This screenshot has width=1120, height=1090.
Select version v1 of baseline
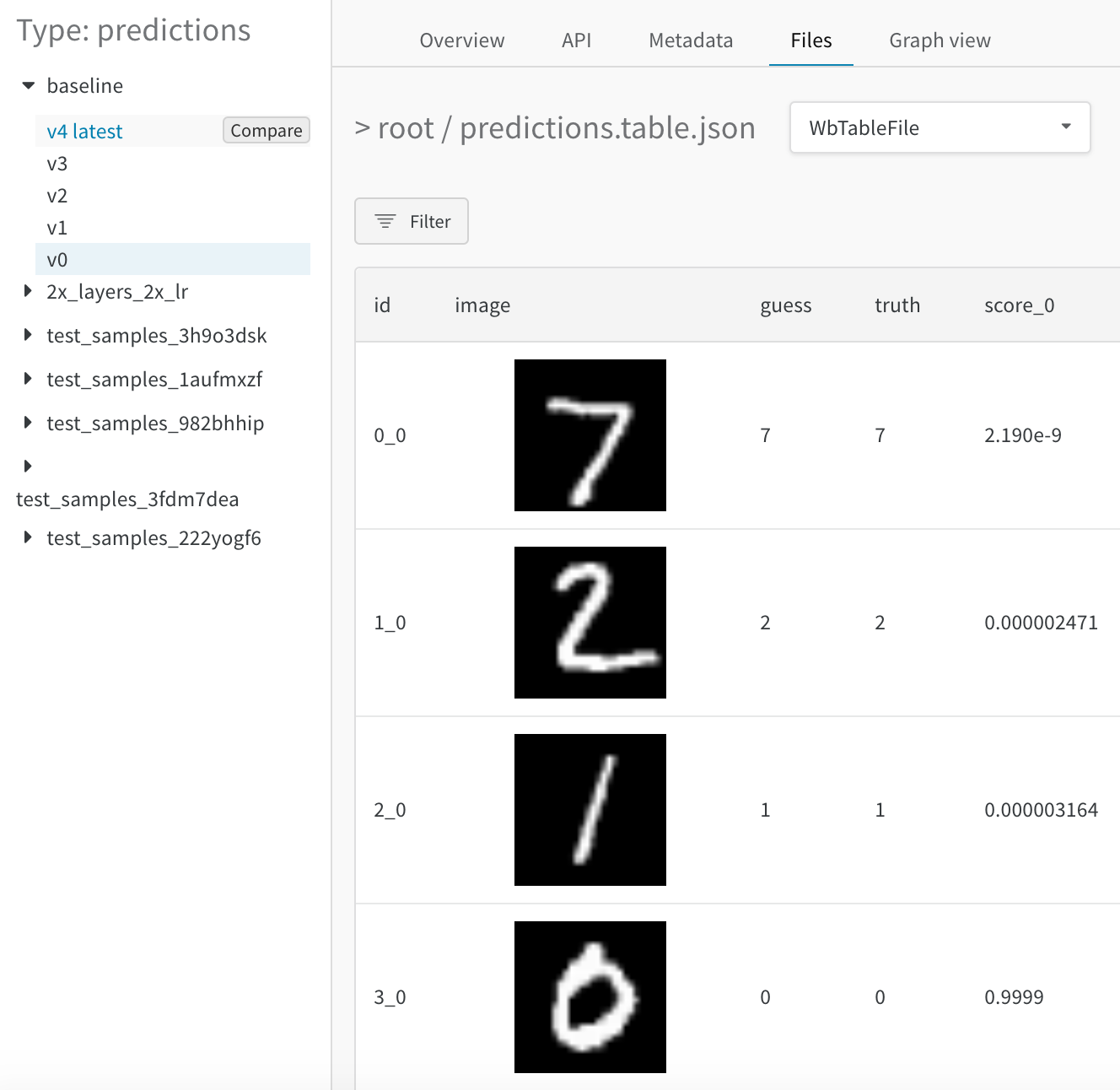pos(57,227)
